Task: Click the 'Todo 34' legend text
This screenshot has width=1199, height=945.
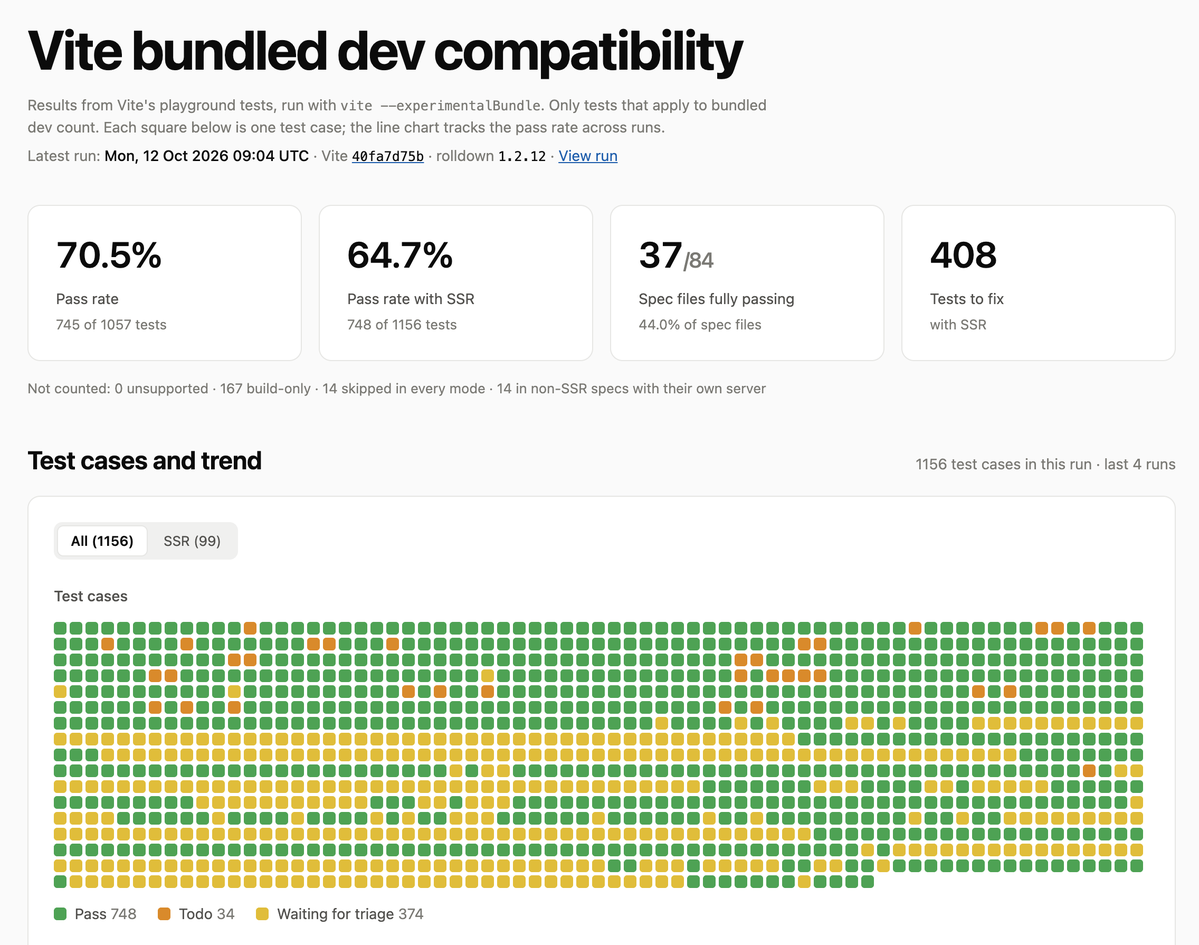Action: point(206,914)
